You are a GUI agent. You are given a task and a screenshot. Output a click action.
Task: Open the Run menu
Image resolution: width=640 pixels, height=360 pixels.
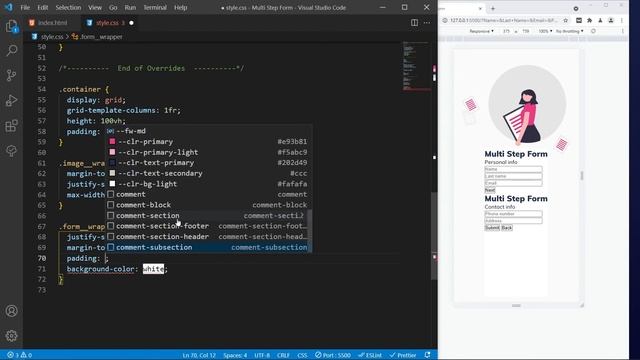click(x=130, y=7)
